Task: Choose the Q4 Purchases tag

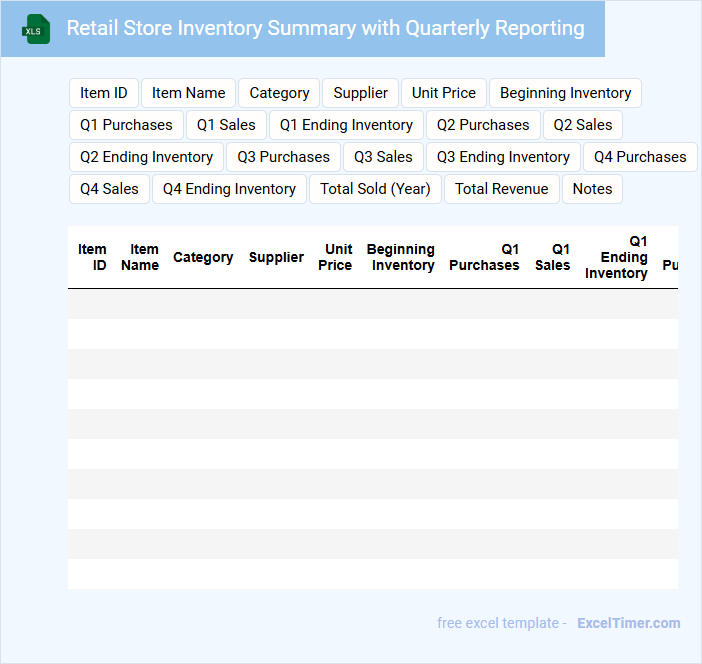Action: click(640, 157)
